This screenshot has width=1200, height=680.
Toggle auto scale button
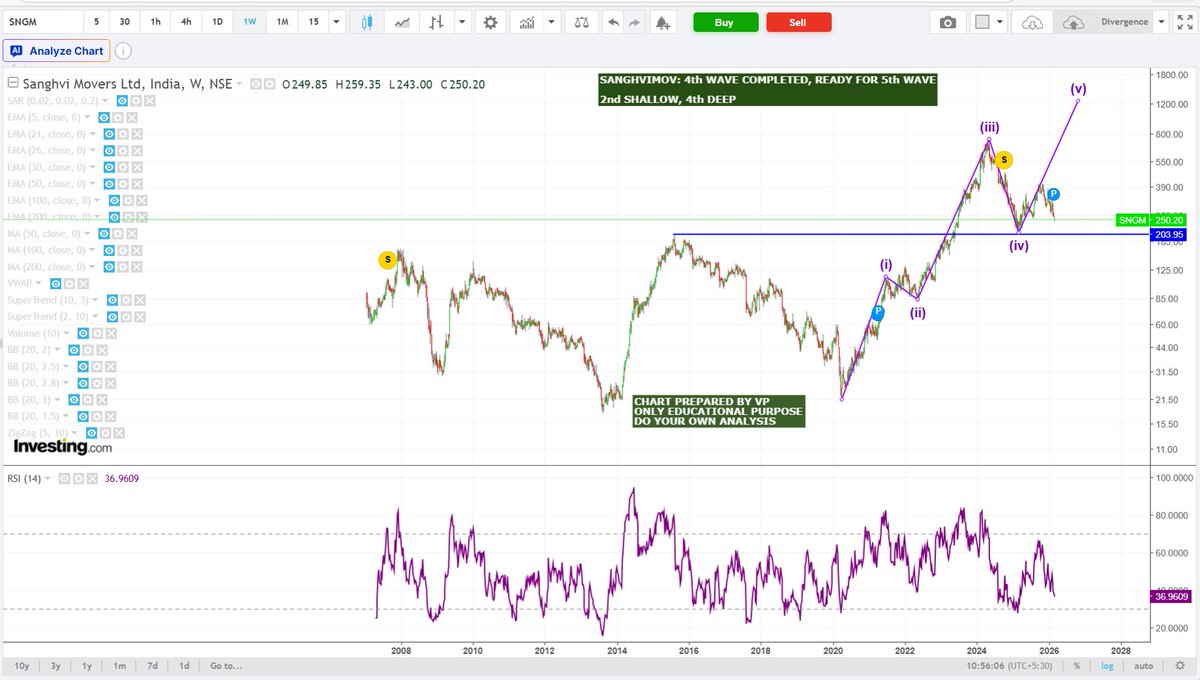pyautogui.click(x=1144, y=666)
